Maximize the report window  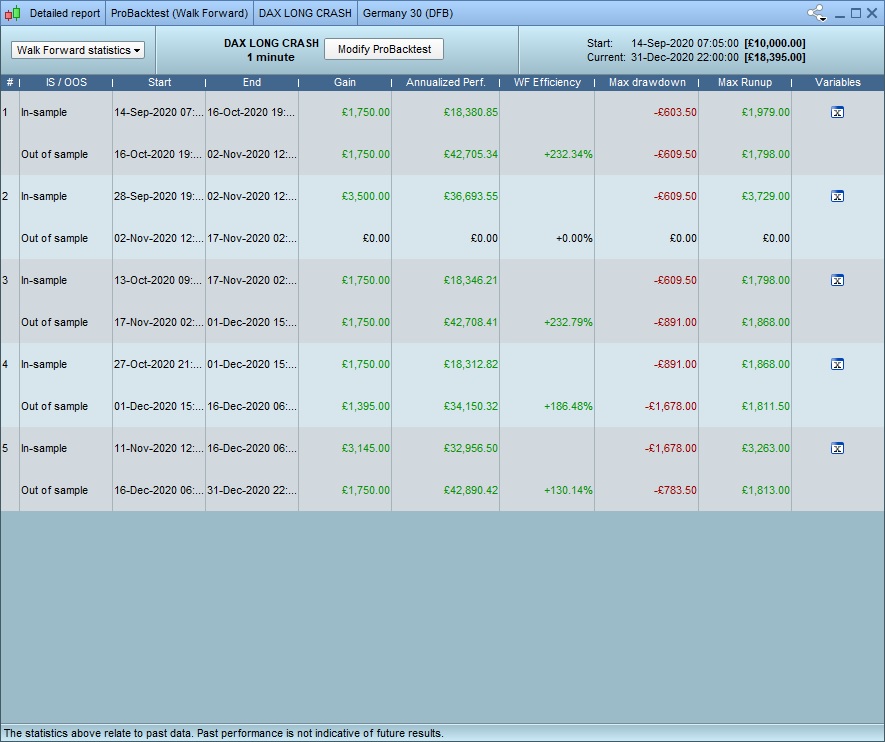tap(856, 13)
